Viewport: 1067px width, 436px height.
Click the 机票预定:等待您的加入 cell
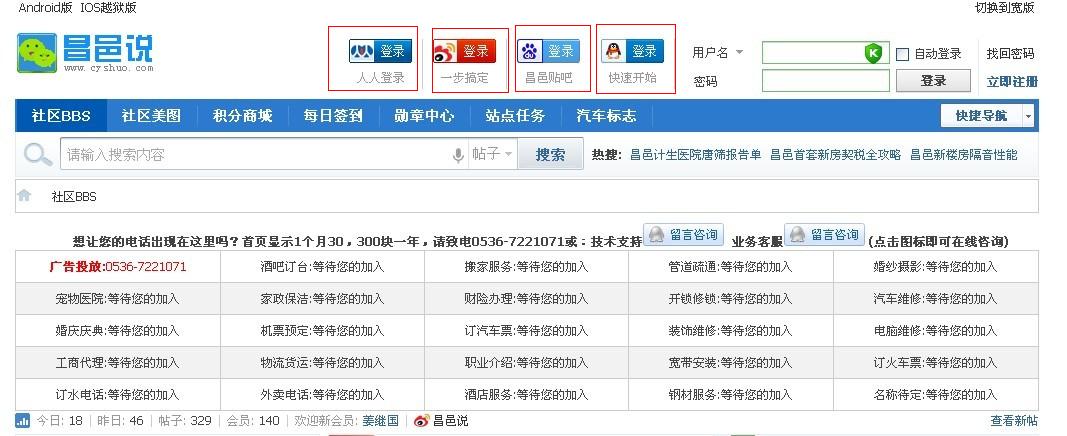(323, 331)
